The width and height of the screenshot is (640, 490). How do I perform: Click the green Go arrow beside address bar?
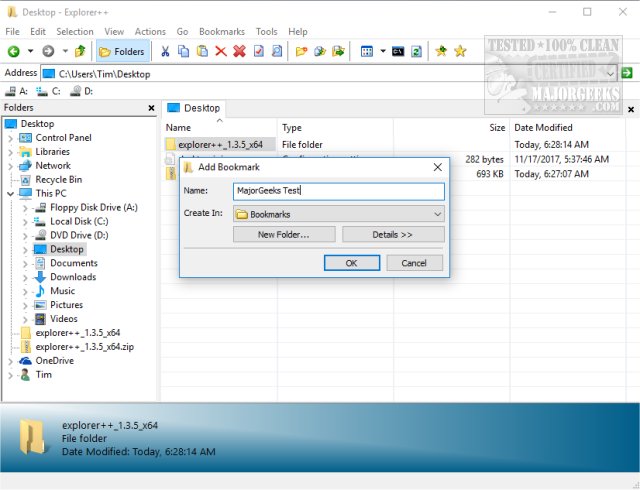pyautogui.click(x=627, y=73)
